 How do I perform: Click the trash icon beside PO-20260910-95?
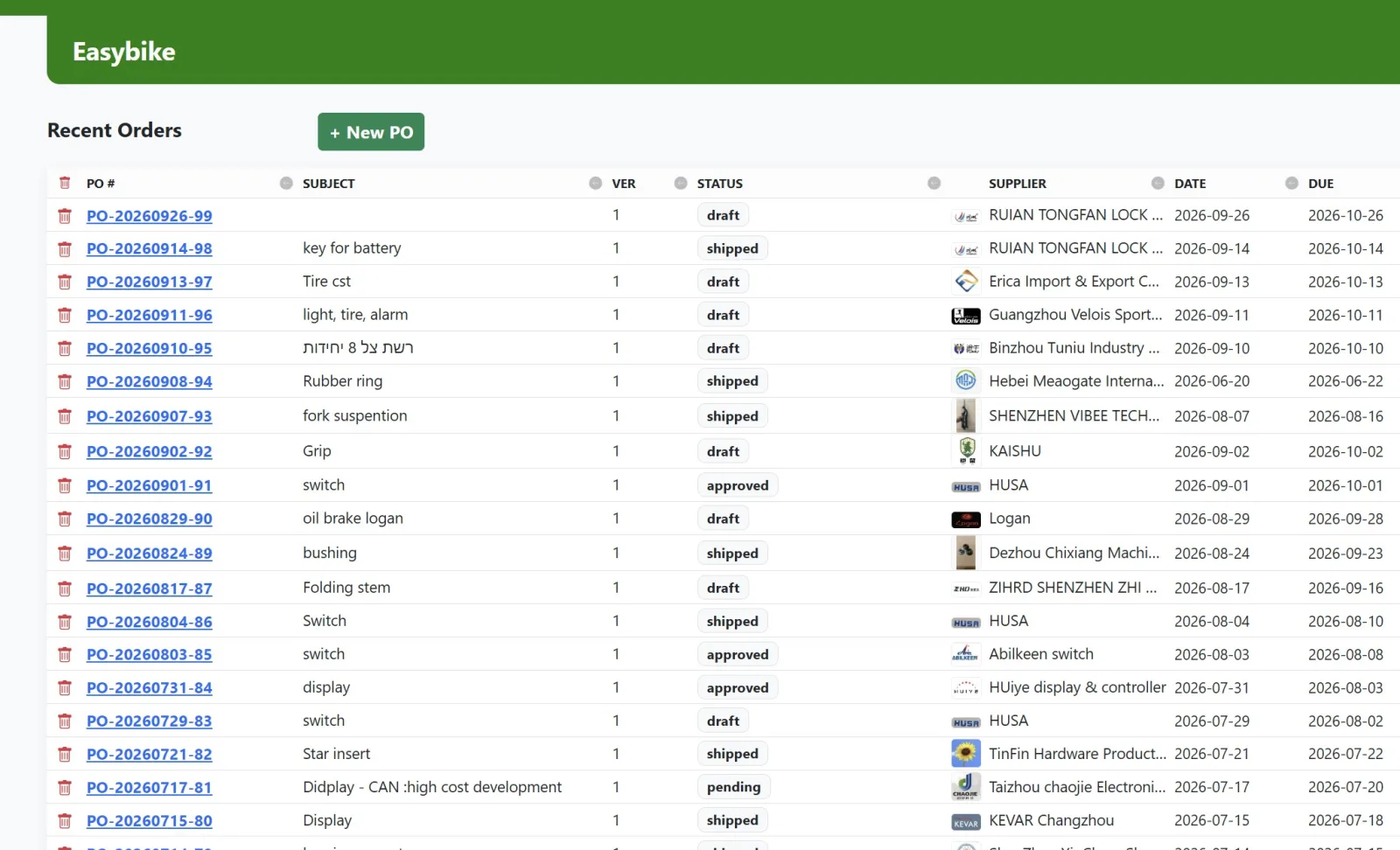(65, 349)
